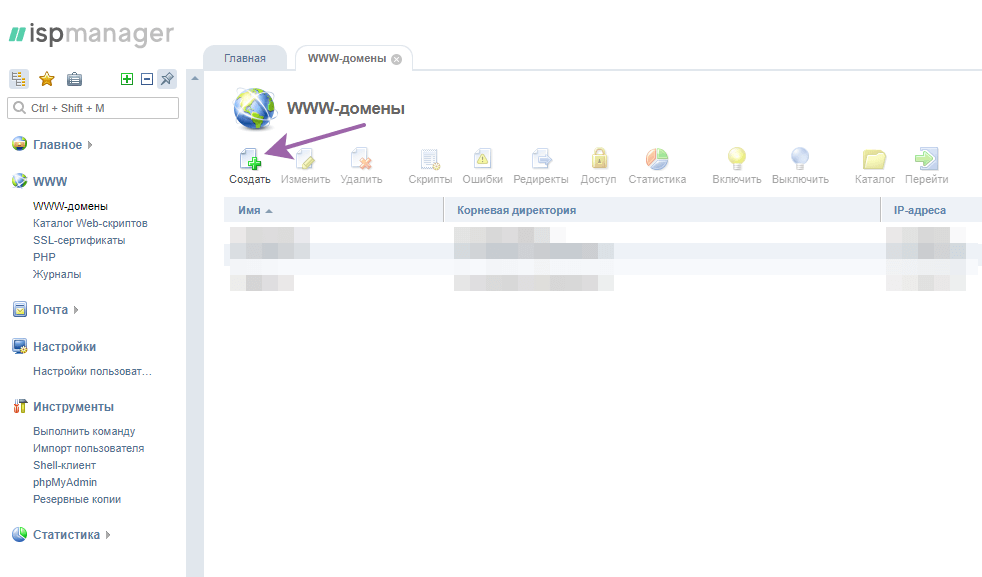Screen dimensions: 982x577
Task: Click the Доступ padlock icon
Action: 598,160
